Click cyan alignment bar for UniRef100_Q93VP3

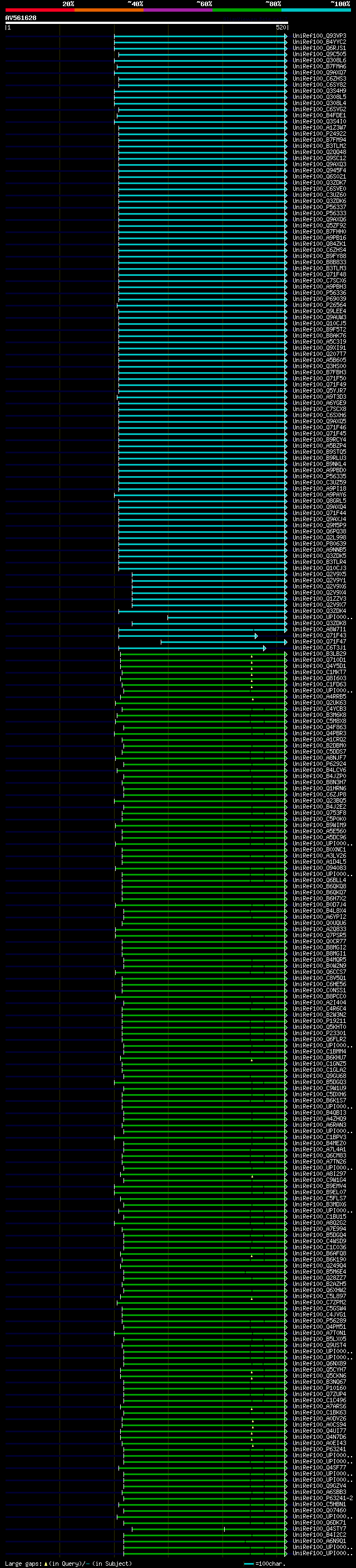click(x=200, y=36)
